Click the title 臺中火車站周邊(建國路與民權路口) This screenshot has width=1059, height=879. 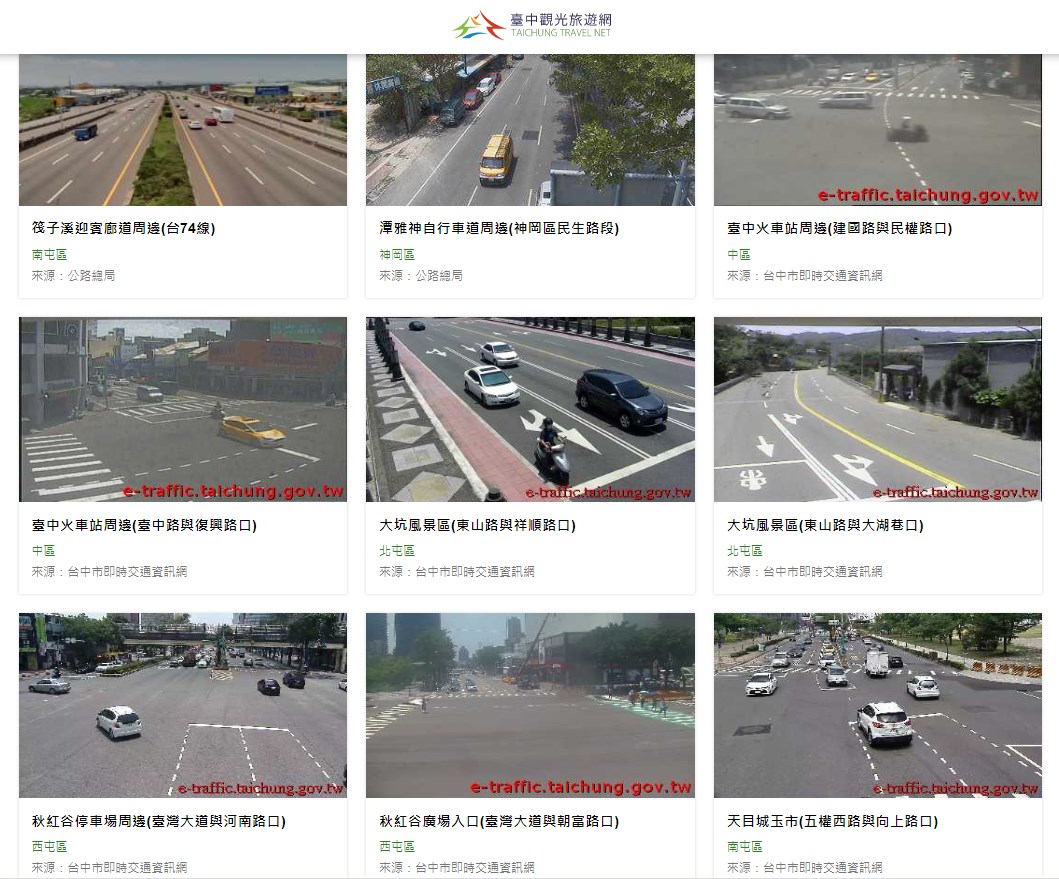pos(840,228)
